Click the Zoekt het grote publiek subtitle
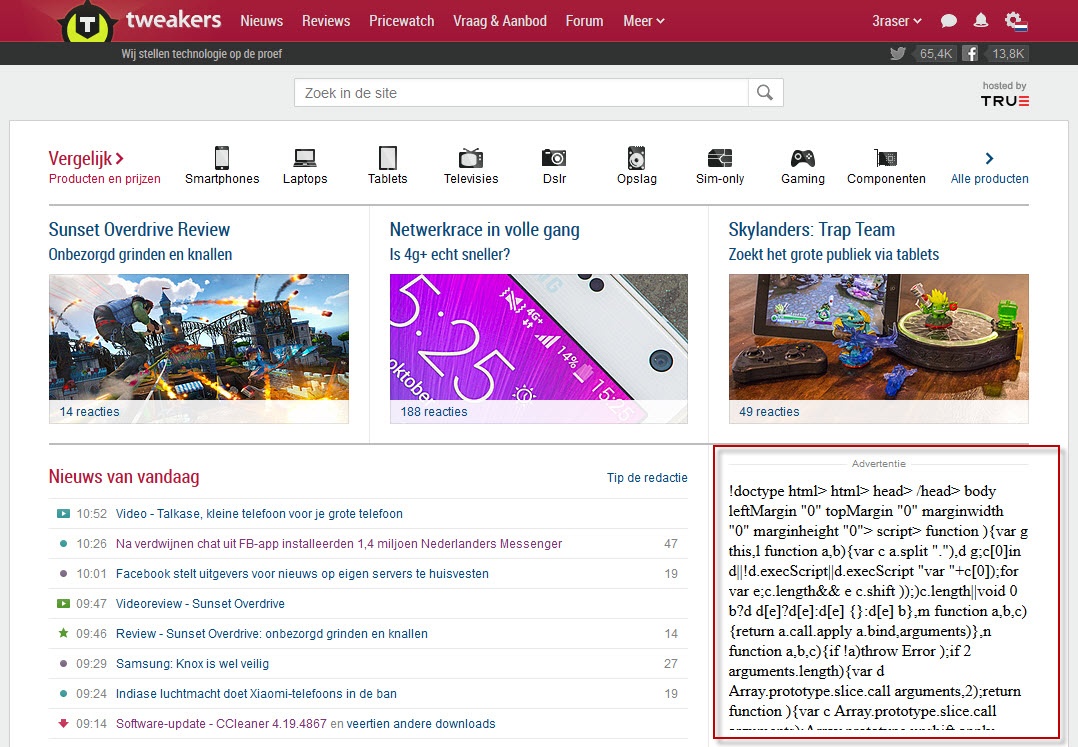This screenshot has height=747, width=1078. tap(833, 254)
